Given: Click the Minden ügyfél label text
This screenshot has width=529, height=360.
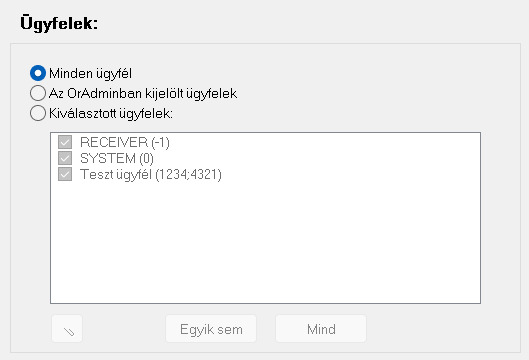Looking at the screenshot, I should (x=90, y=74).
